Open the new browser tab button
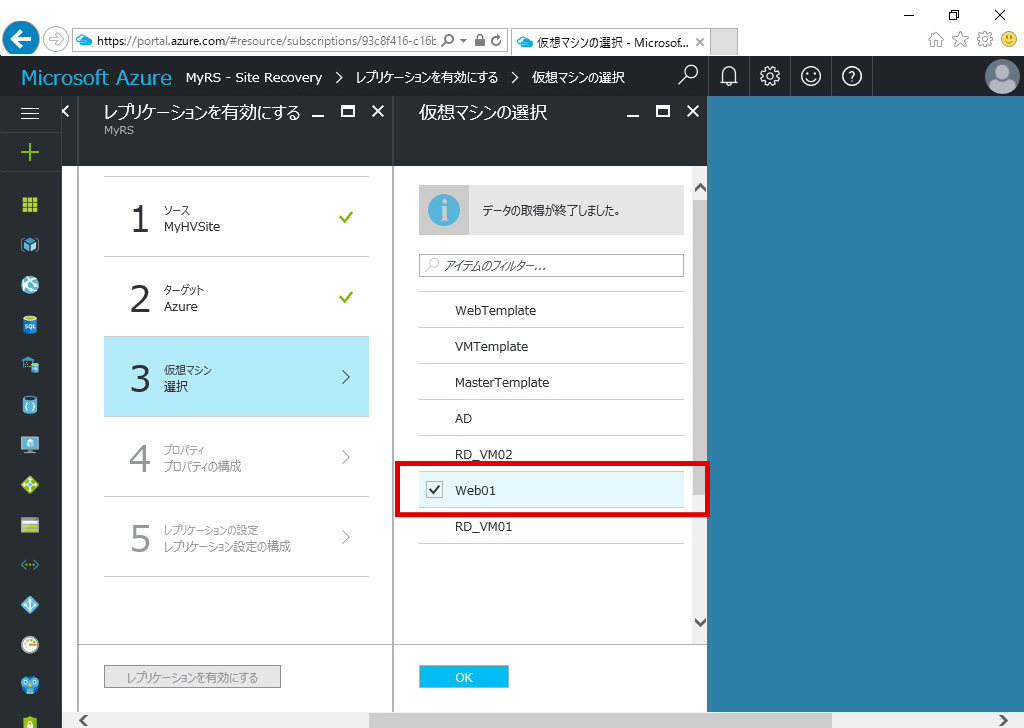This screenshot has width=1024, height=728. click(x=724, y=42)
